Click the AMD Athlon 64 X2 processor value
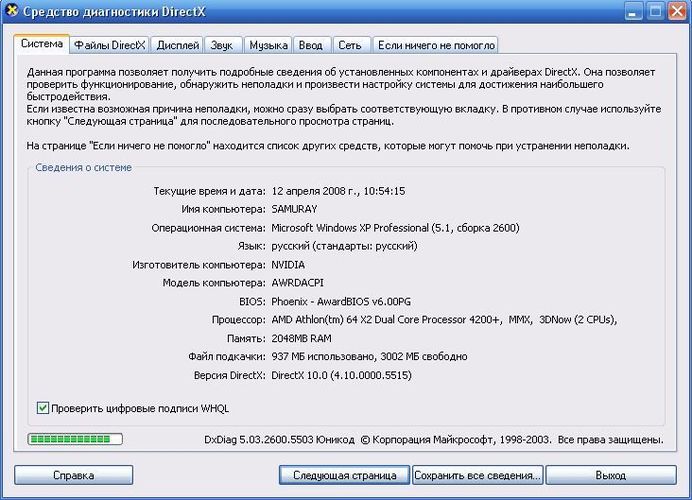This screenshot has width=692, height=500. coord(444,320)
